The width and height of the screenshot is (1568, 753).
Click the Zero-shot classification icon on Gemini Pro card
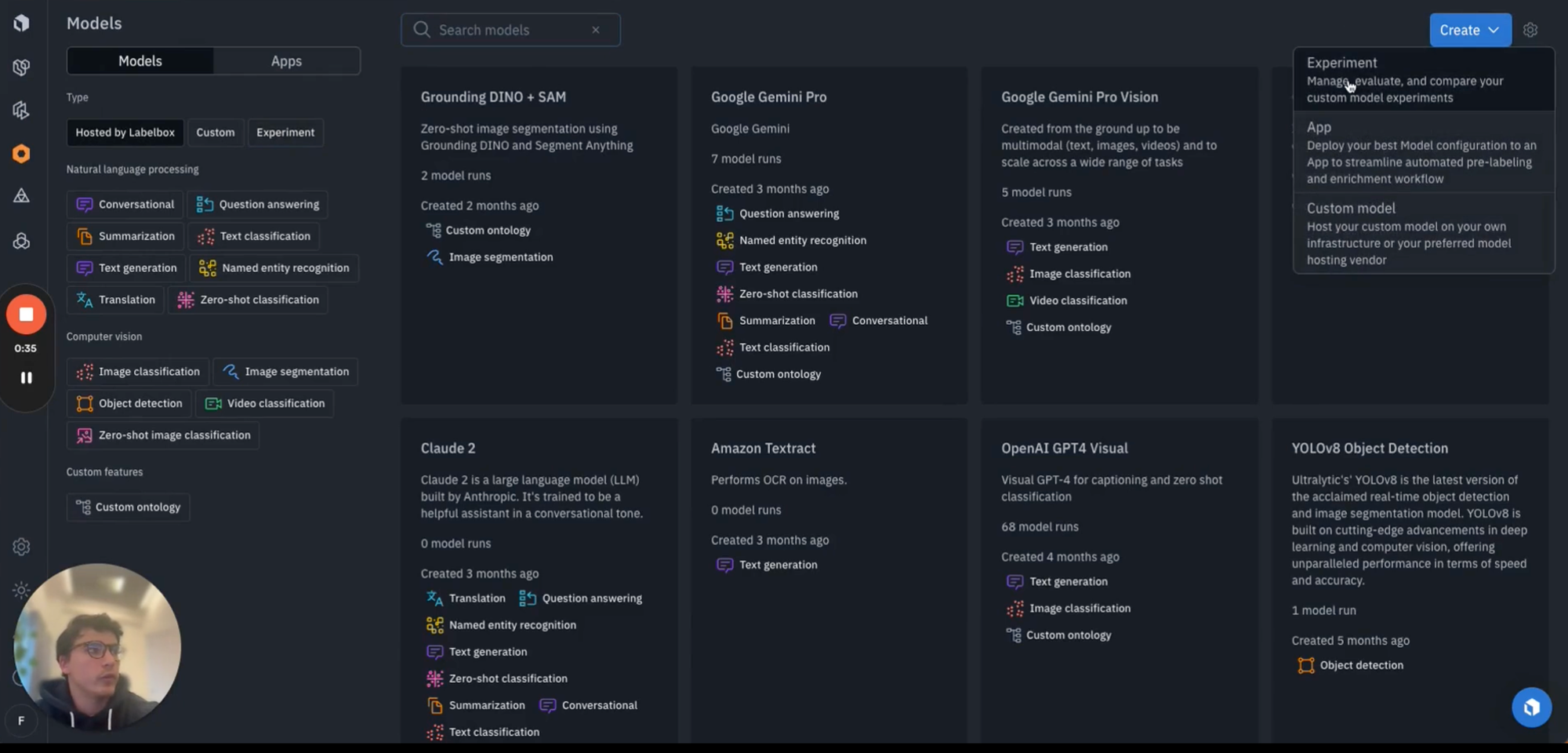pos(725,294)
